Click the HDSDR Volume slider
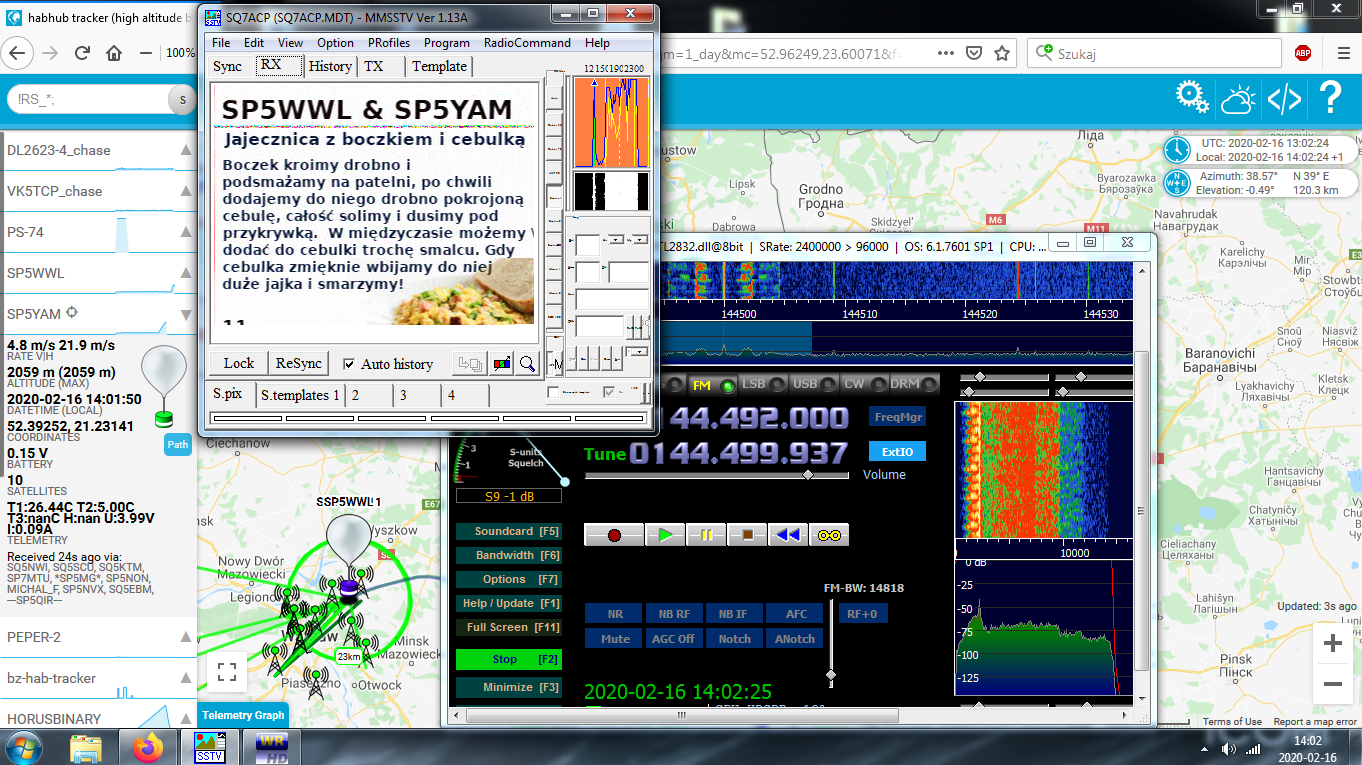The height and width of the screenshot is (765, 1362). 717,476
